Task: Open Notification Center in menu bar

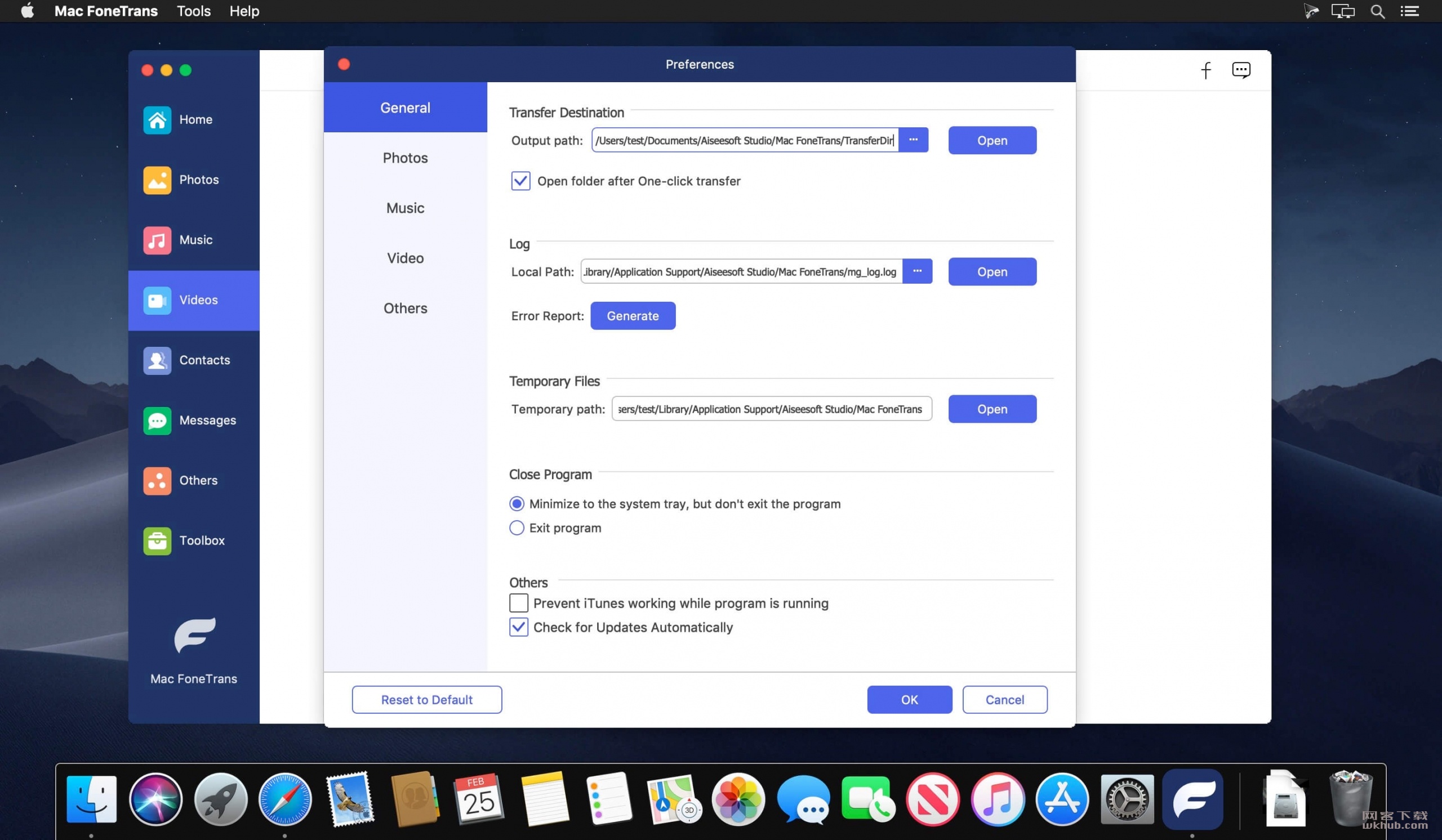Action: pyautogui.click(x=1410, y=11)
